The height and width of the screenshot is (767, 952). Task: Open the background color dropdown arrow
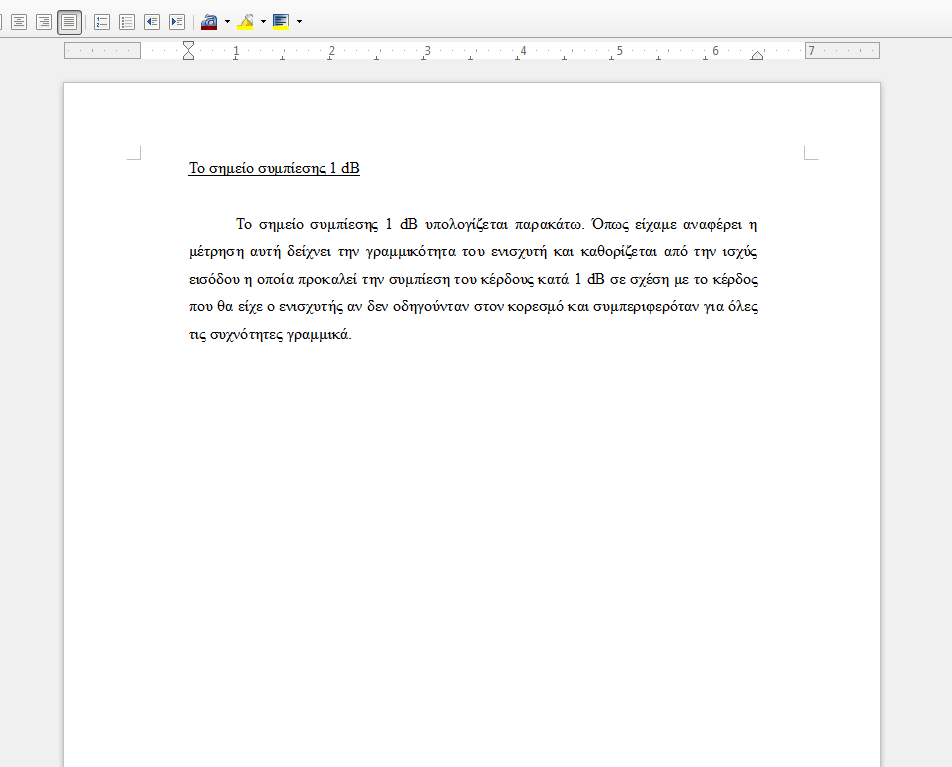point(299,22)
